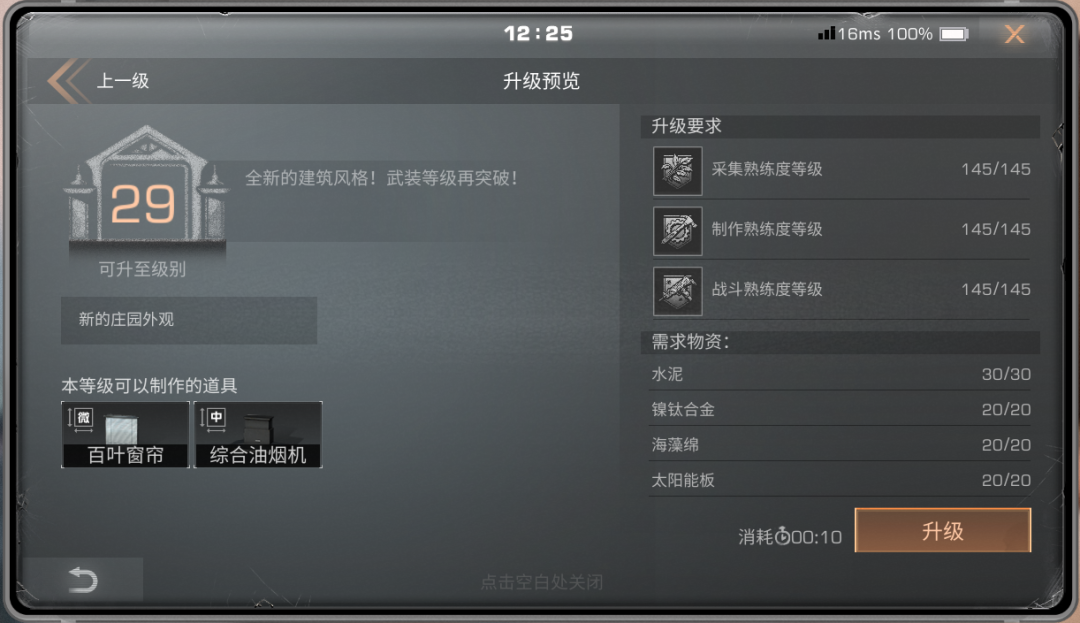The height and width of the screenshot is (623, 1080).
Task: Click the 消耗 timer clock icon
Action: pos(782,536)
